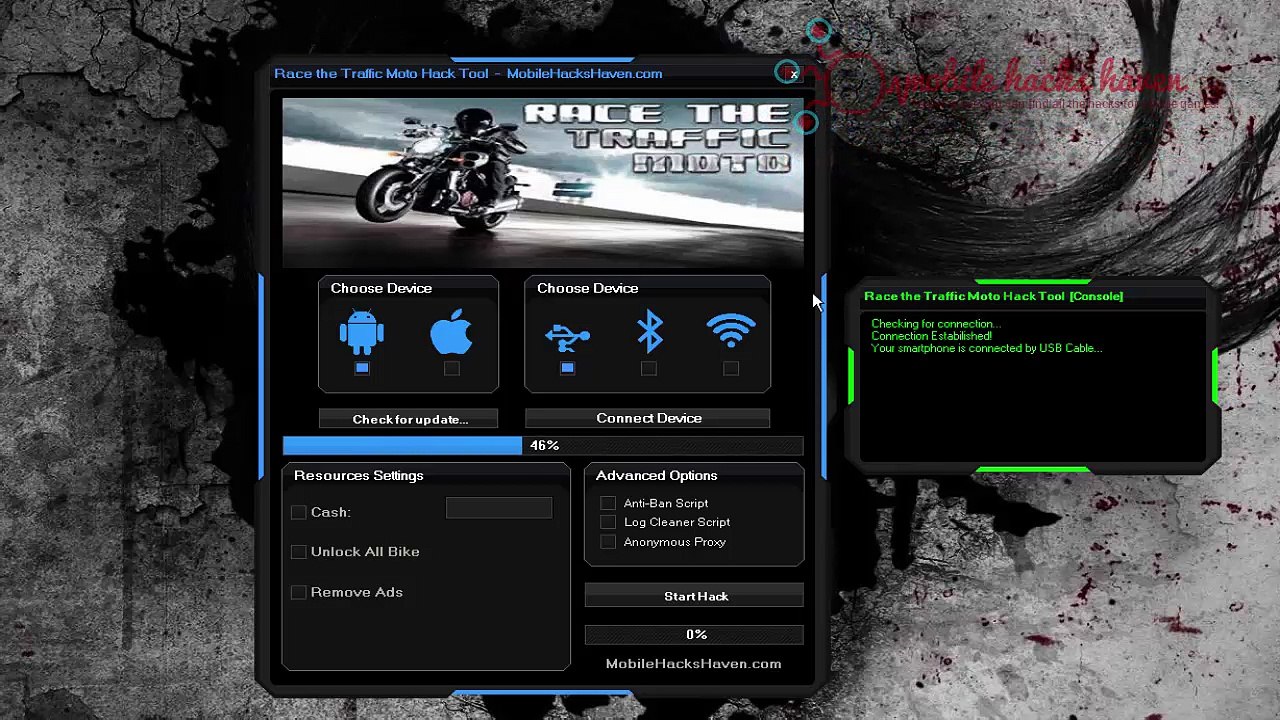Click the hack tool window title text

468,74
